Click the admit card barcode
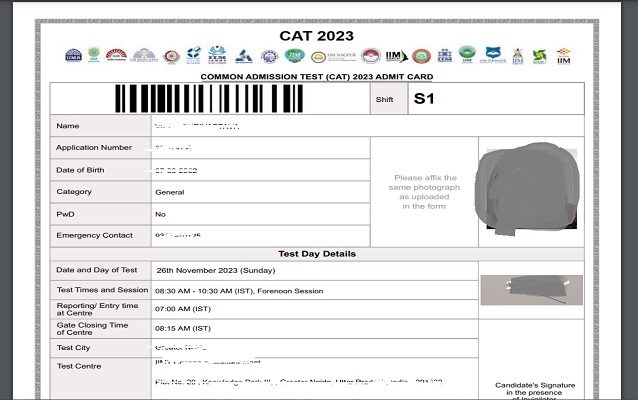The width and height of the screenshot is (638, 400). coord(209,98)
